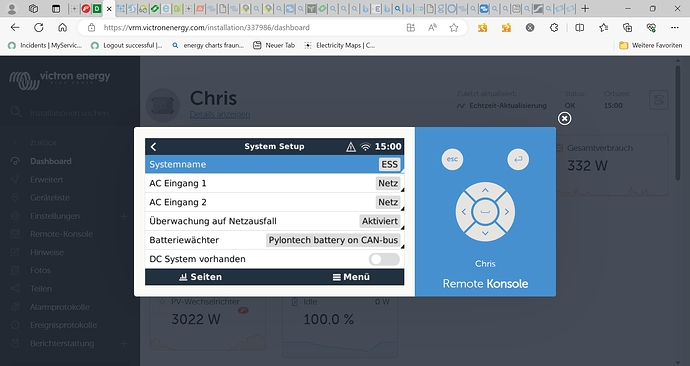Click the Wi-Fi icon in System Setup header
Image resolution: width=690 pixels, height=366 pixels.
(x=365, y=147)
